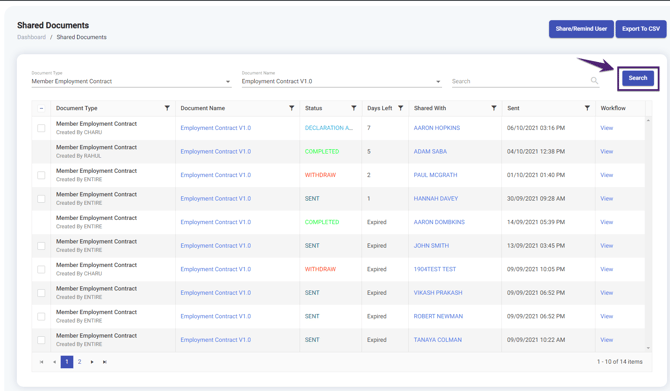670x391 pixels.
Task: Go to last page arrow in pager
Action: tap(105, 362)
